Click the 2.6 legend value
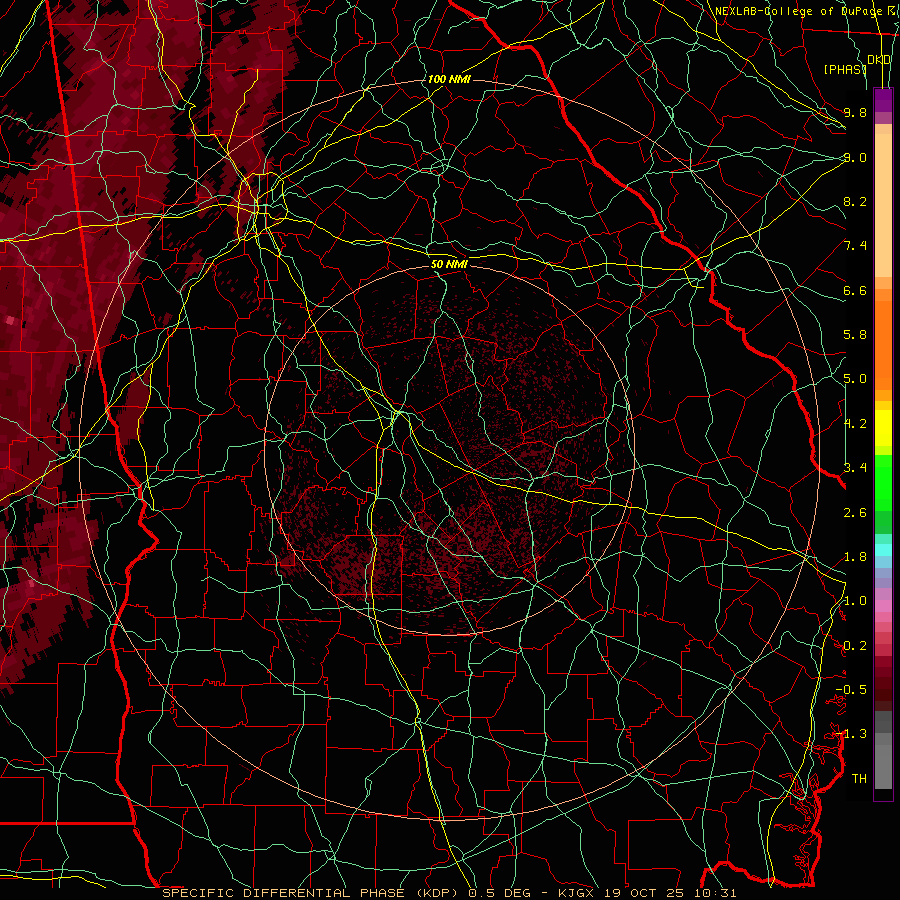The image size is (900, 900). pyautogui.click(x=855, y=513)
